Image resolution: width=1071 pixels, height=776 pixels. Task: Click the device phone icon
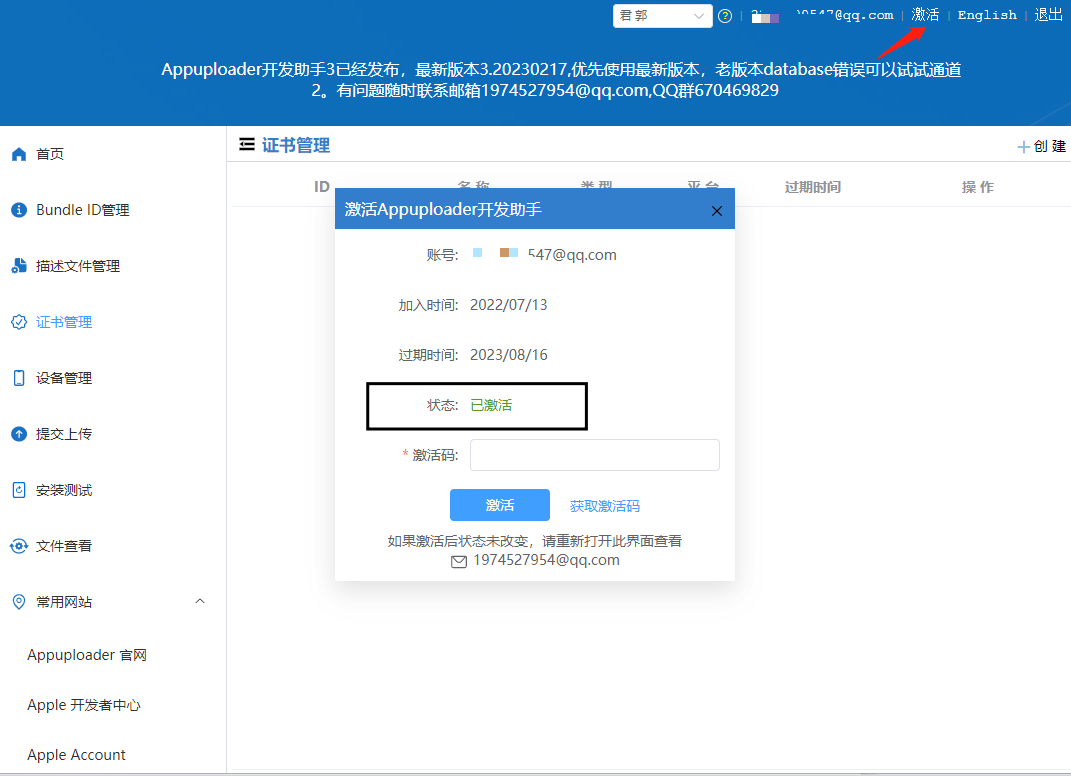click(x=19, y=378)
